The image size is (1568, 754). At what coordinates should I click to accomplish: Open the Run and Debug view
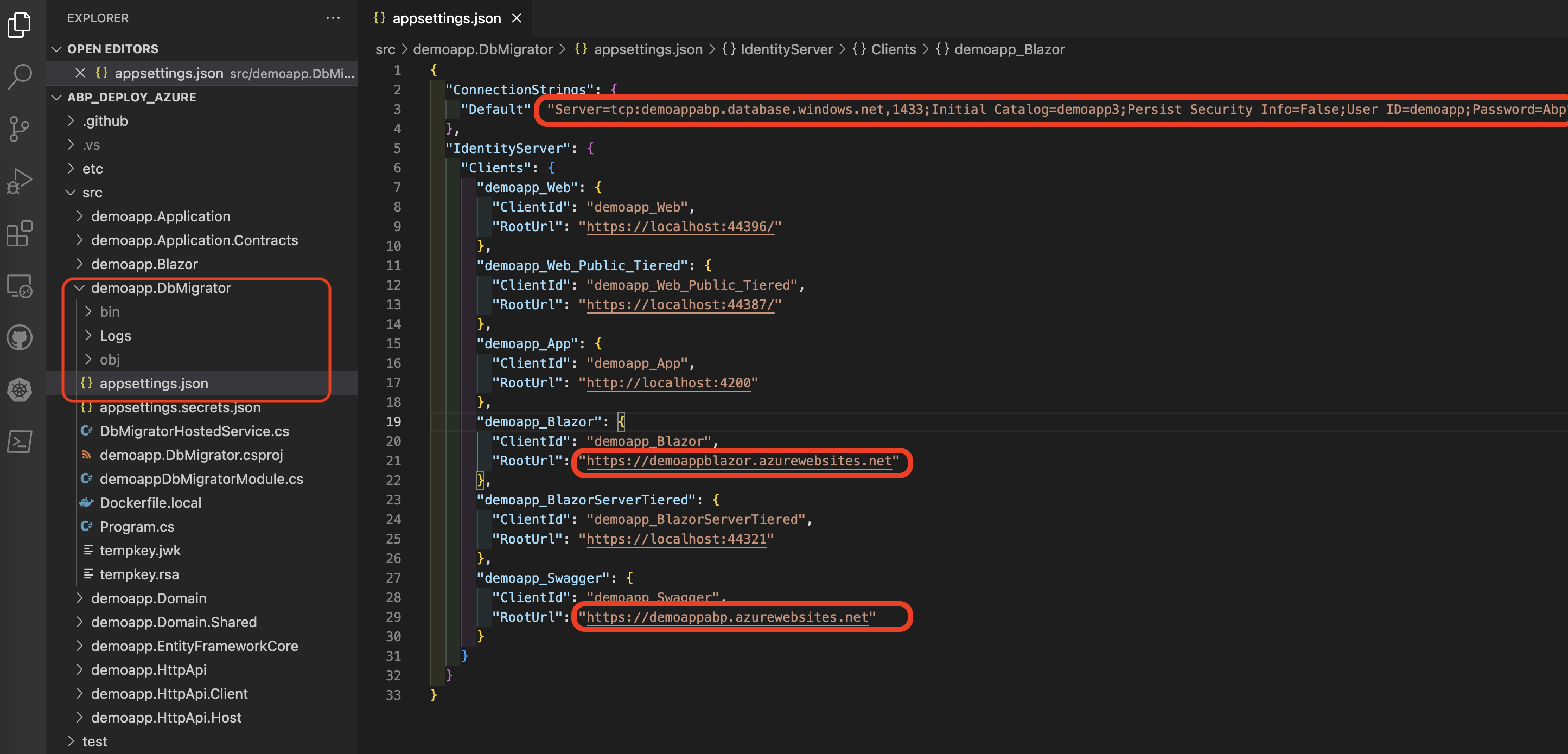(20, 181)
